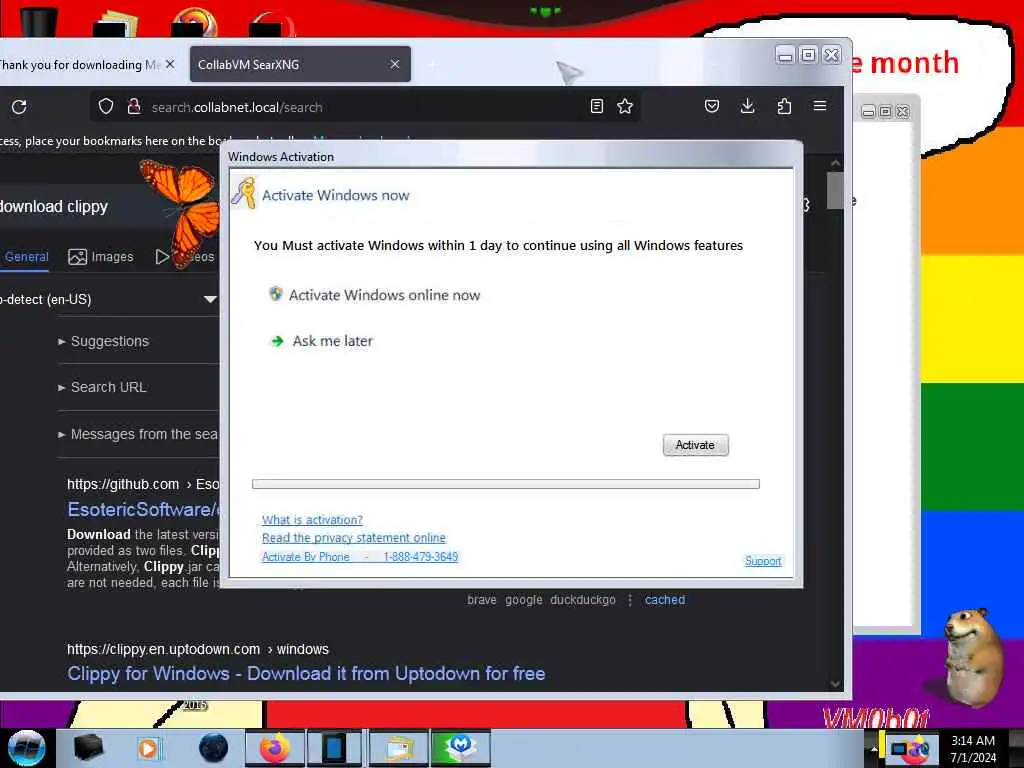Open the folder window taskbar item
This screenshot has width=1024, height=768.
pos(398,748)
